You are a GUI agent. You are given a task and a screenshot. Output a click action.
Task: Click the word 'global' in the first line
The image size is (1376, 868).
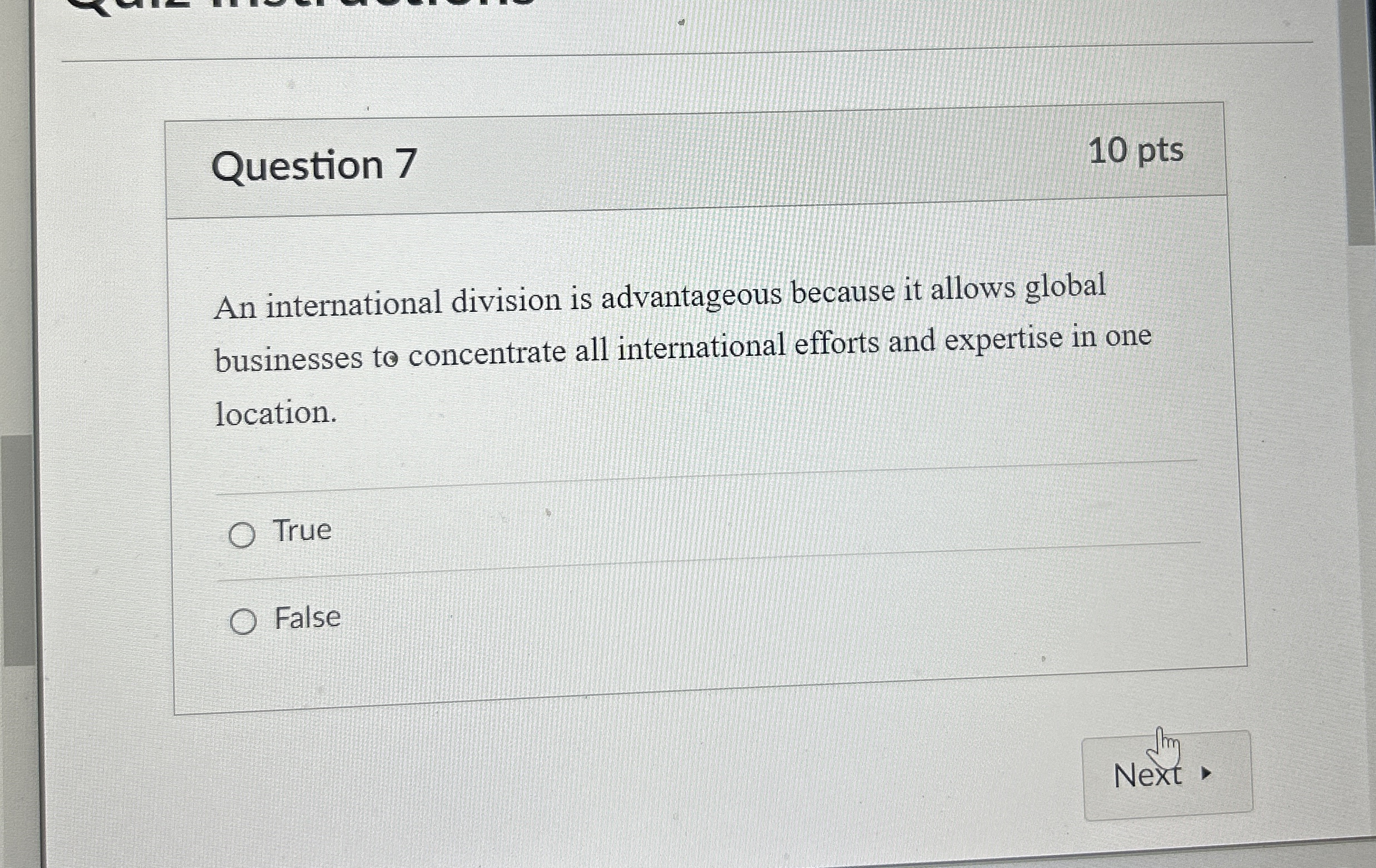[x=1065, y=287]
